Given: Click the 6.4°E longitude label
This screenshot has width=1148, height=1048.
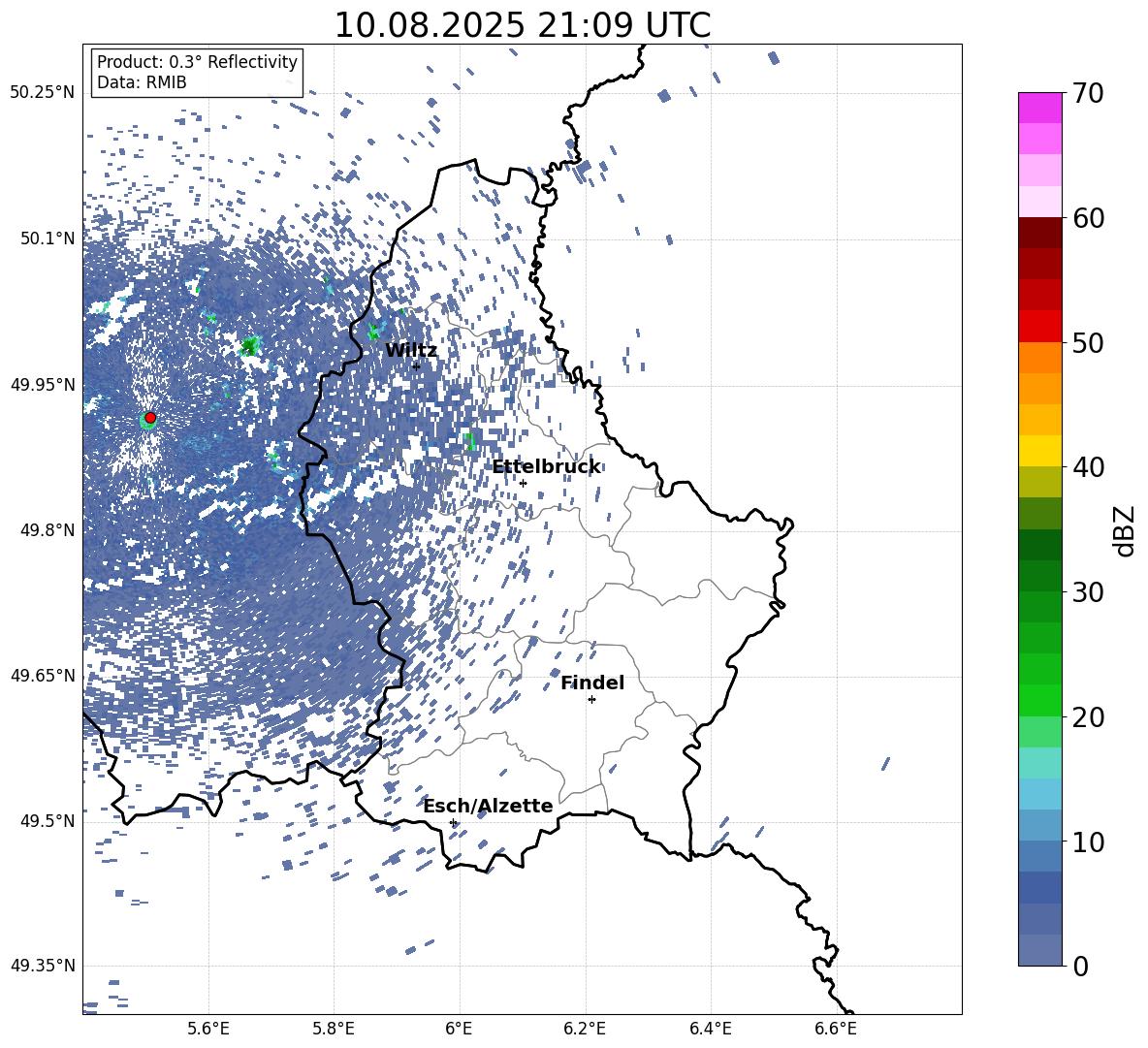Looking at the screenshot, I should point(710,1029).
